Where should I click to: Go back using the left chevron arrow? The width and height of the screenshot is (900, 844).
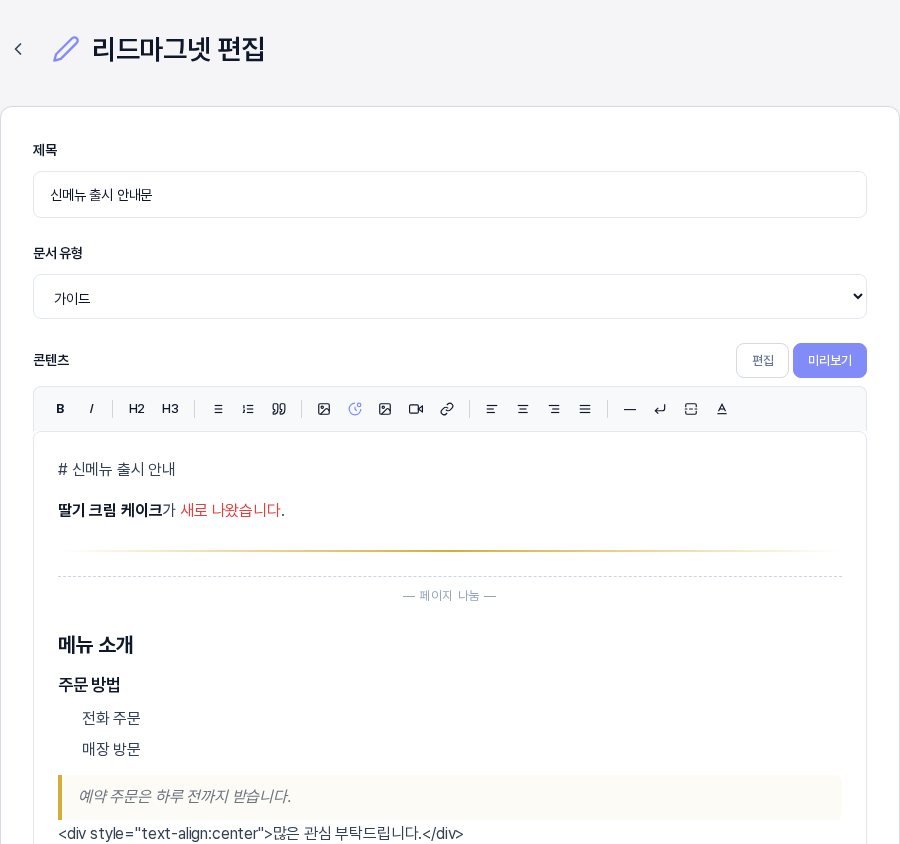point(18,49)
